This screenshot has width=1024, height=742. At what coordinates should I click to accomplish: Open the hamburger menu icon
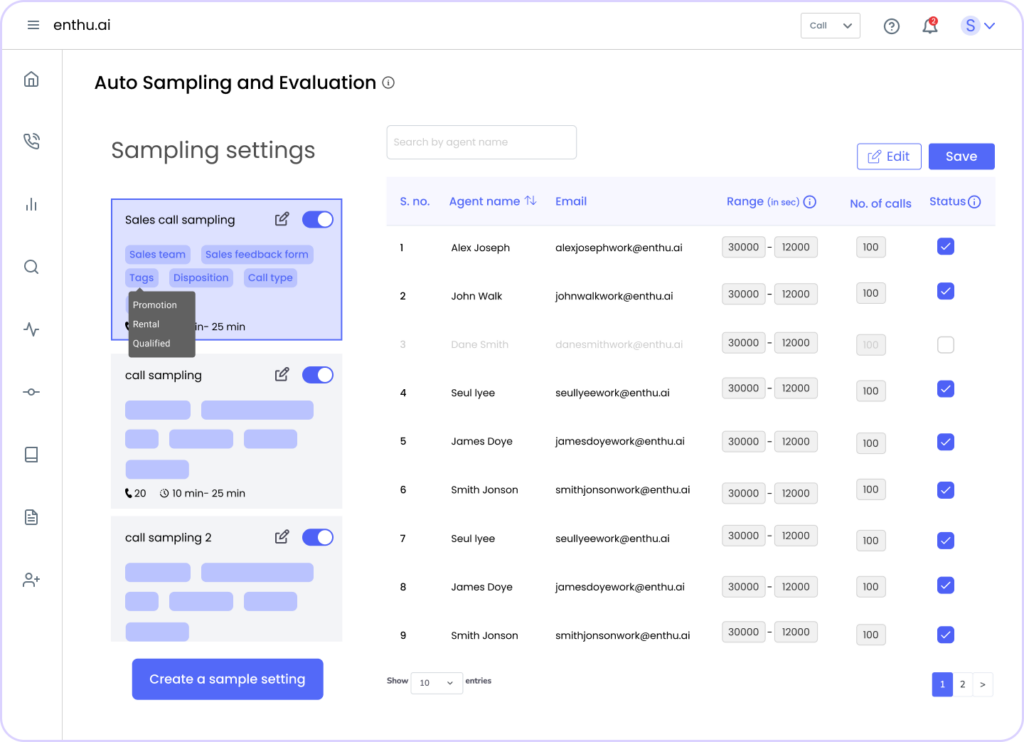pos(33,25)
